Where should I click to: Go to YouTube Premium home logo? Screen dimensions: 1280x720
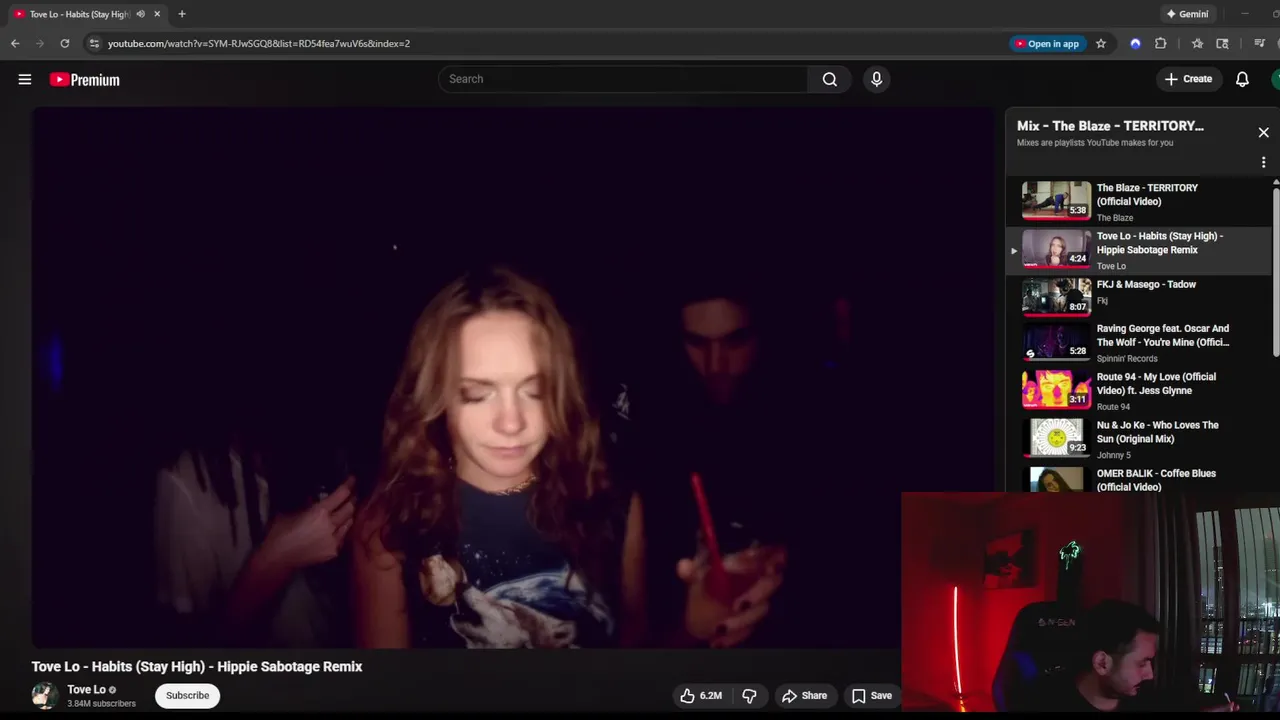tap(85, 80)
